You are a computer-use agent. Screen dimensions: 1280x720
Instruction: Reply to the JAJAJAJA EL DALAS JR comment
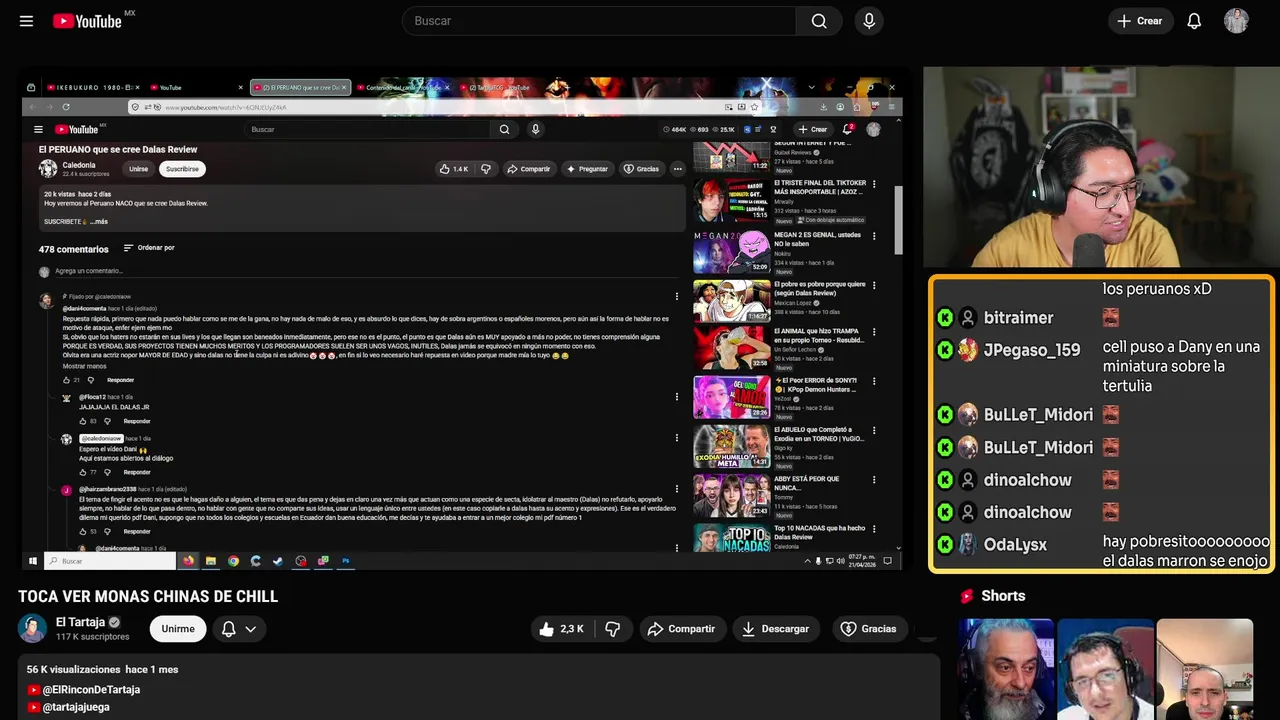(x=137, y=421)
